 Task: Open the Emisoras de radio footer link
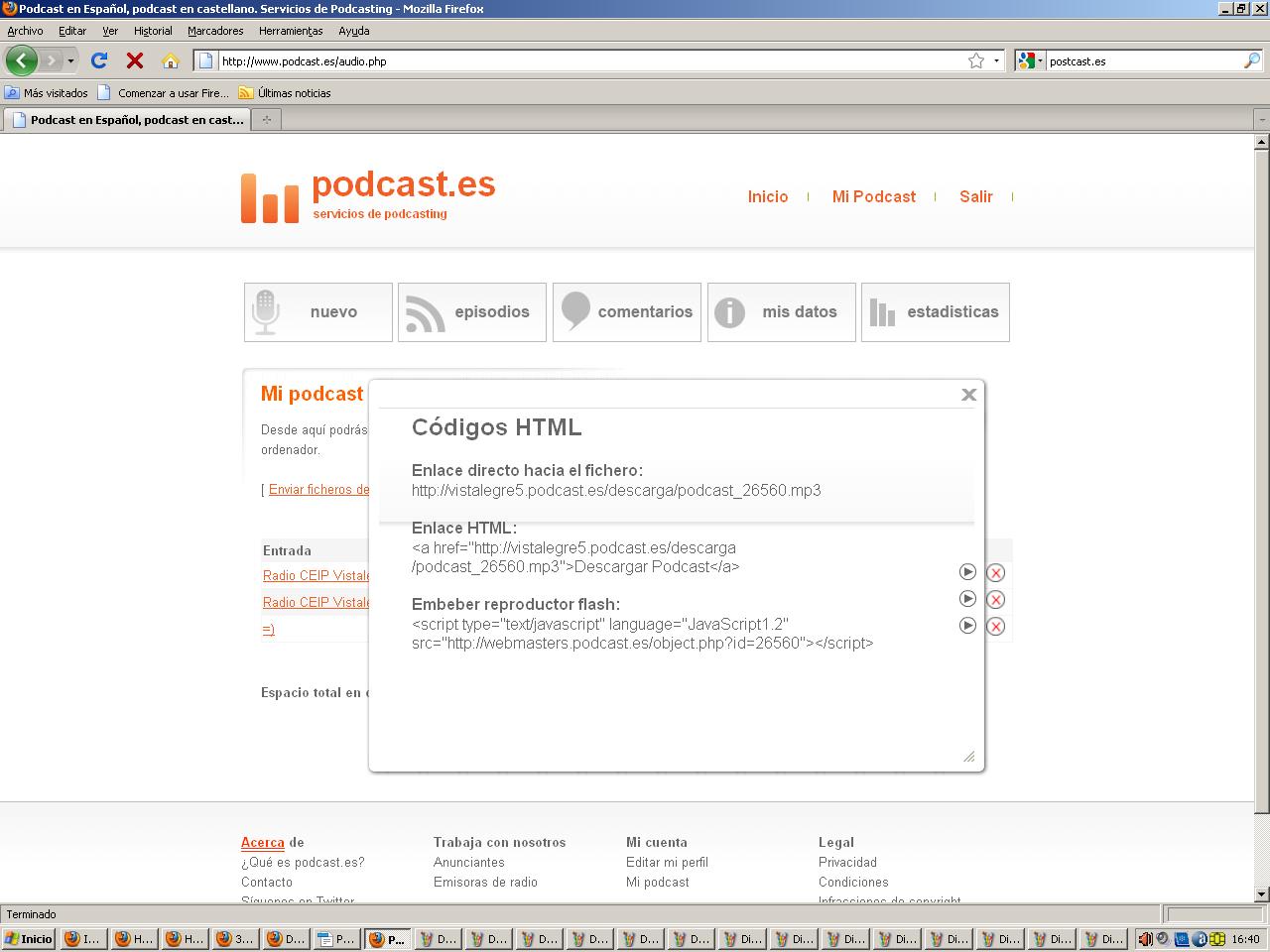[x=485, y=883]
